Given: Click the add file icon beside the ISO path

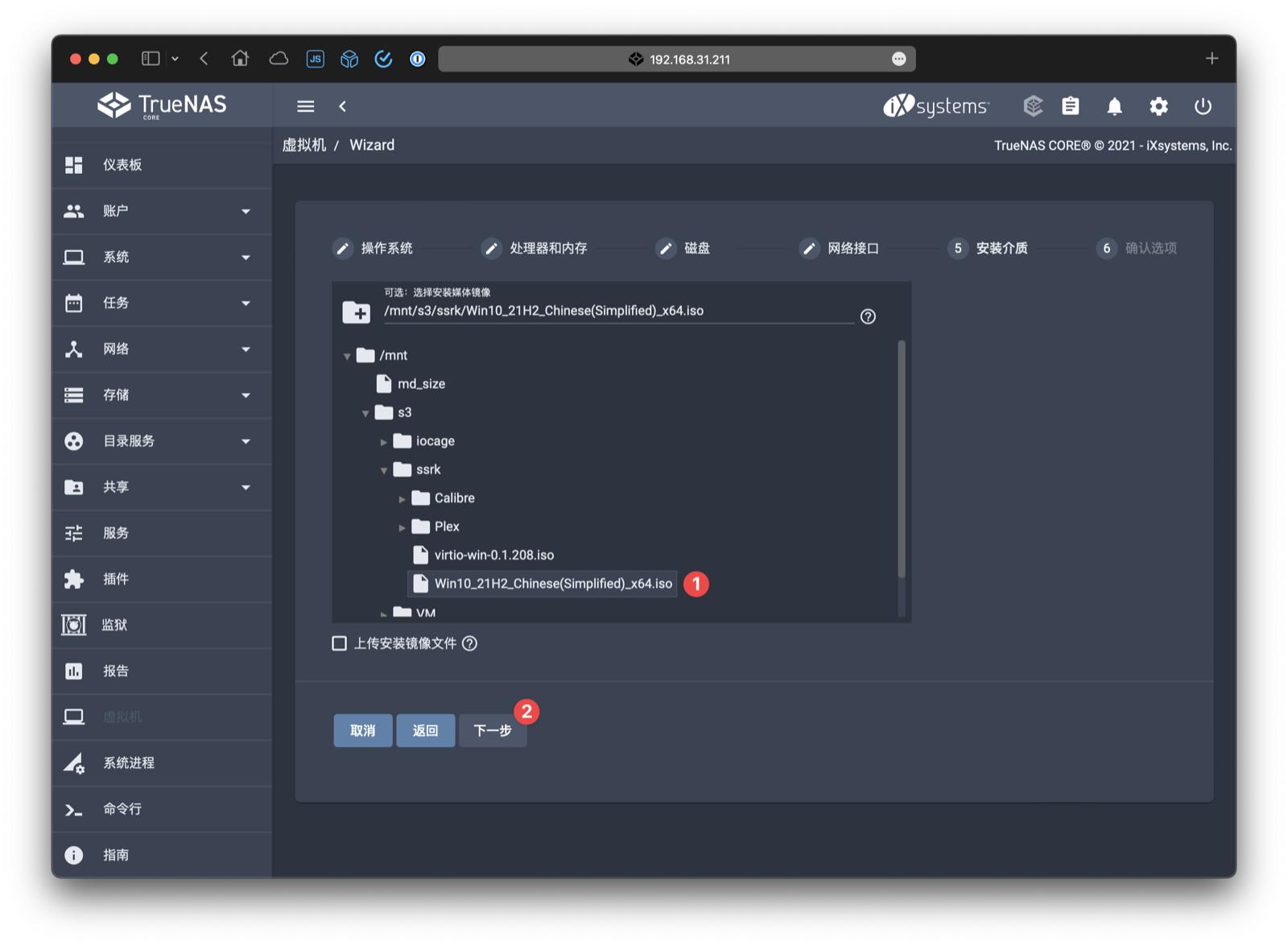Looking at the screenshot, I should pyautogui.click(x=357, y=312).
